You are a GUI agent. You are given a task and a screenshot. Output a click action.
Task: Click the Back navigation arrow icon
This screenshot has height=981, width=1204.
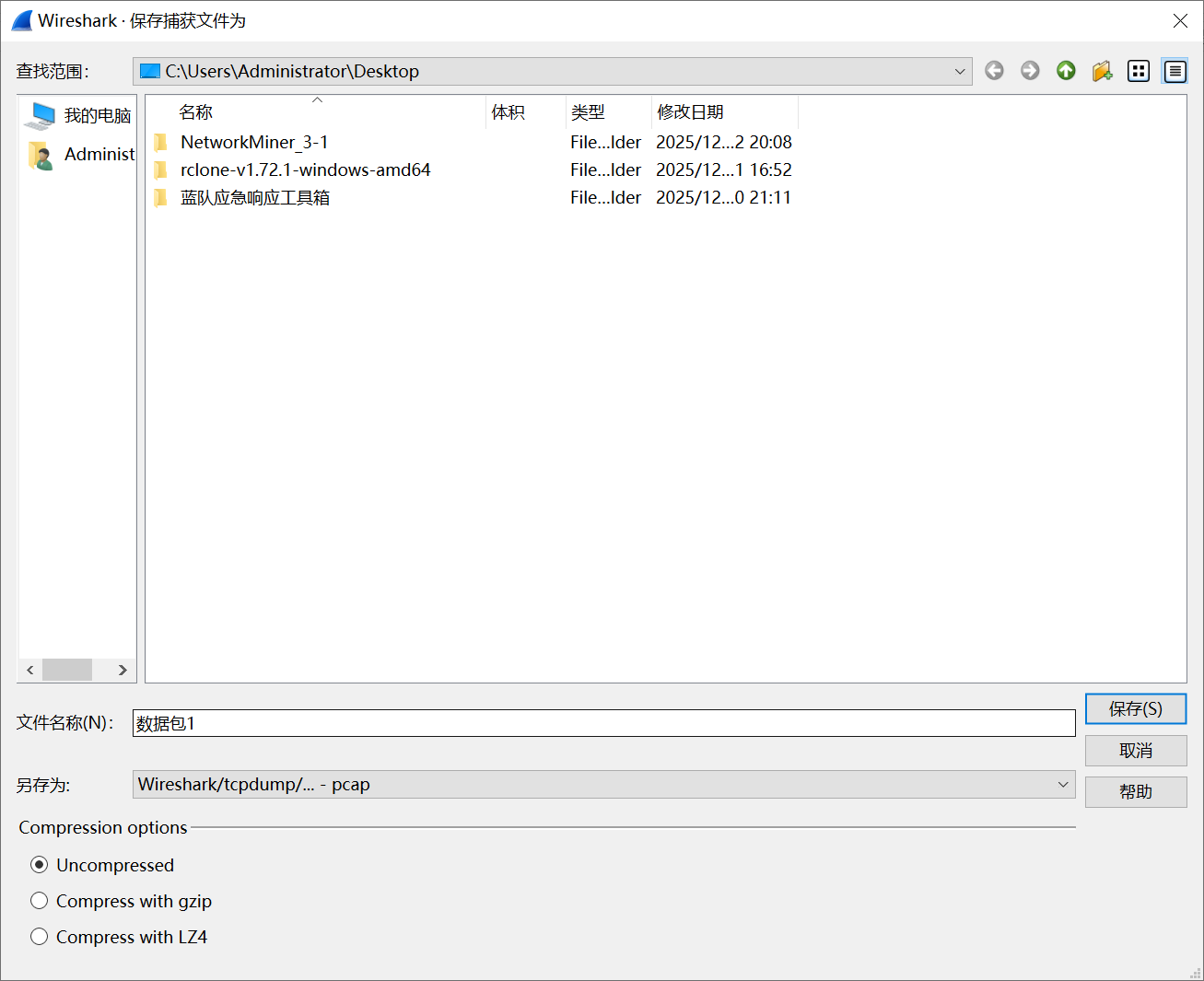[x=994, y=71]
